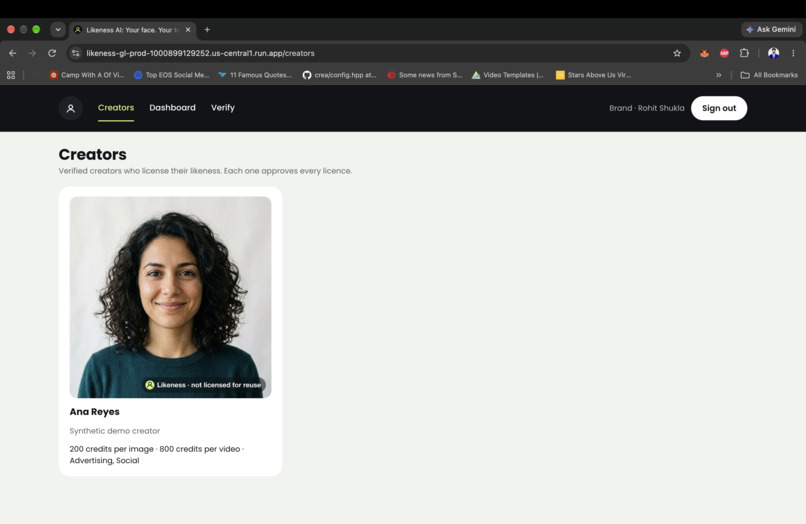Image resolution: width=806 pixels, height=524 pixels.
Task: Click the Verified creators description text
Action: (x=205, y=171)
